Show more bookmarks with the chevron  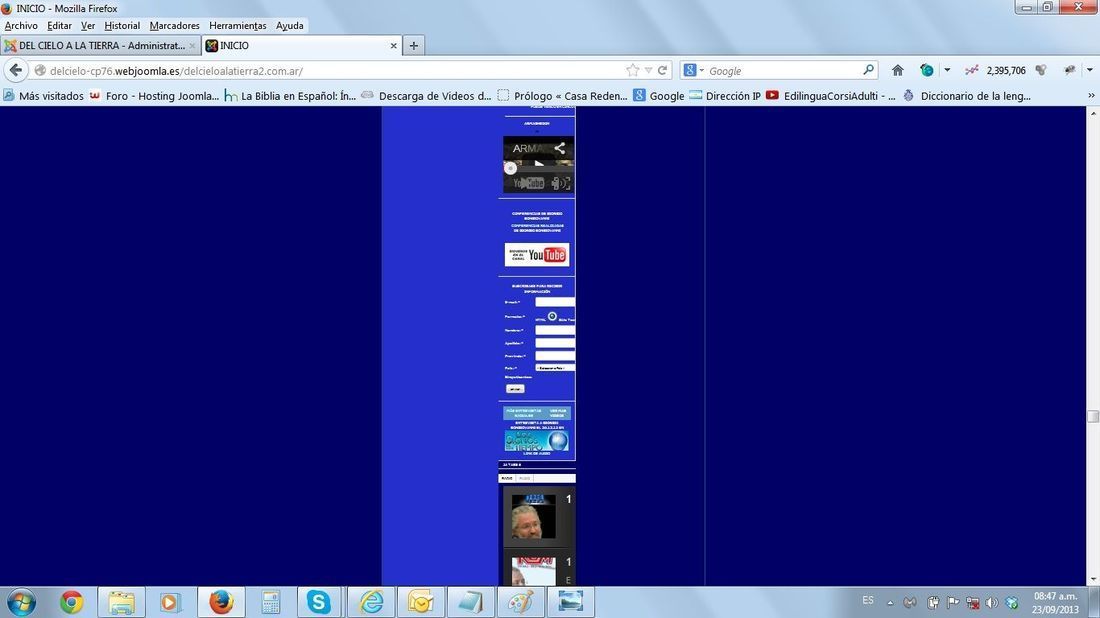[x=1091, y=95]
